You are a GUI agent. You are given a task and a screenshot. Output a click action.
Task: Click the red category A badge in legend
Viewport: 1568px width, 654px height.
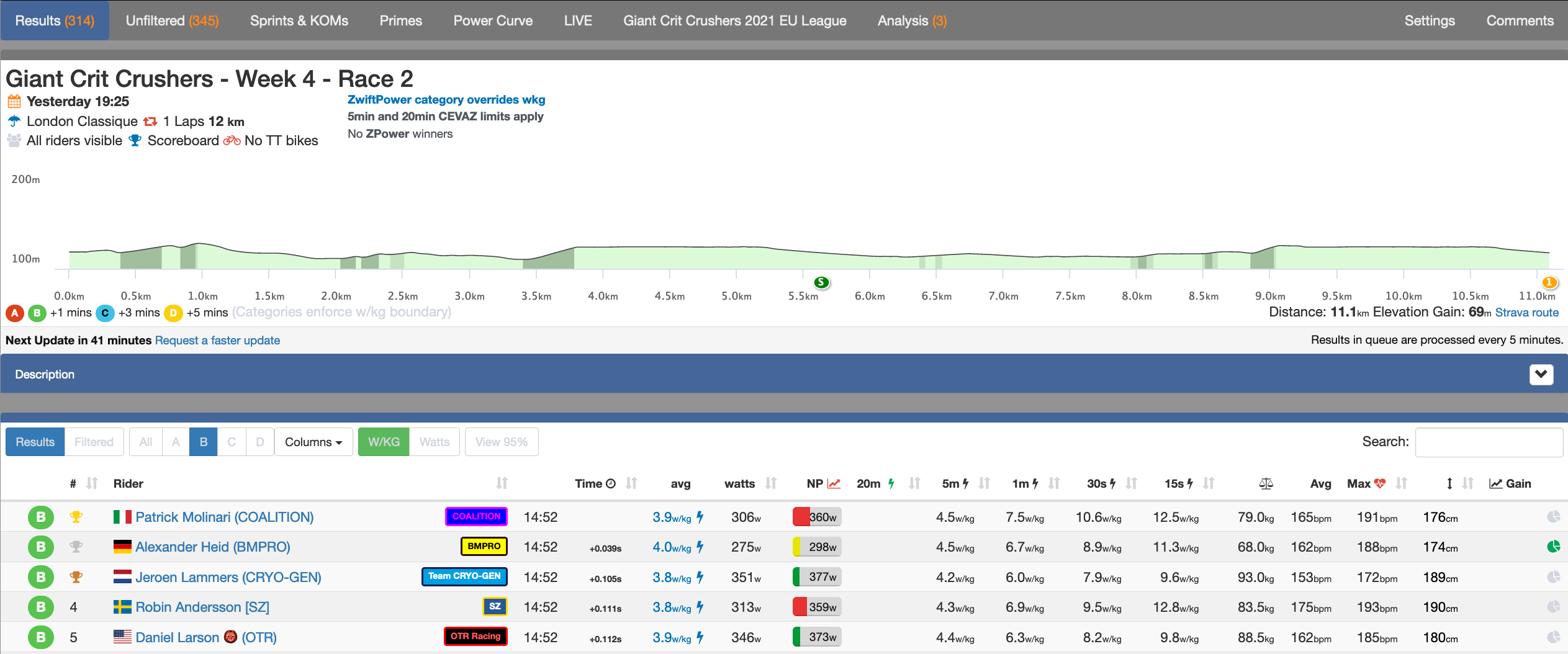pyautogui.click(x=15, y=313)
